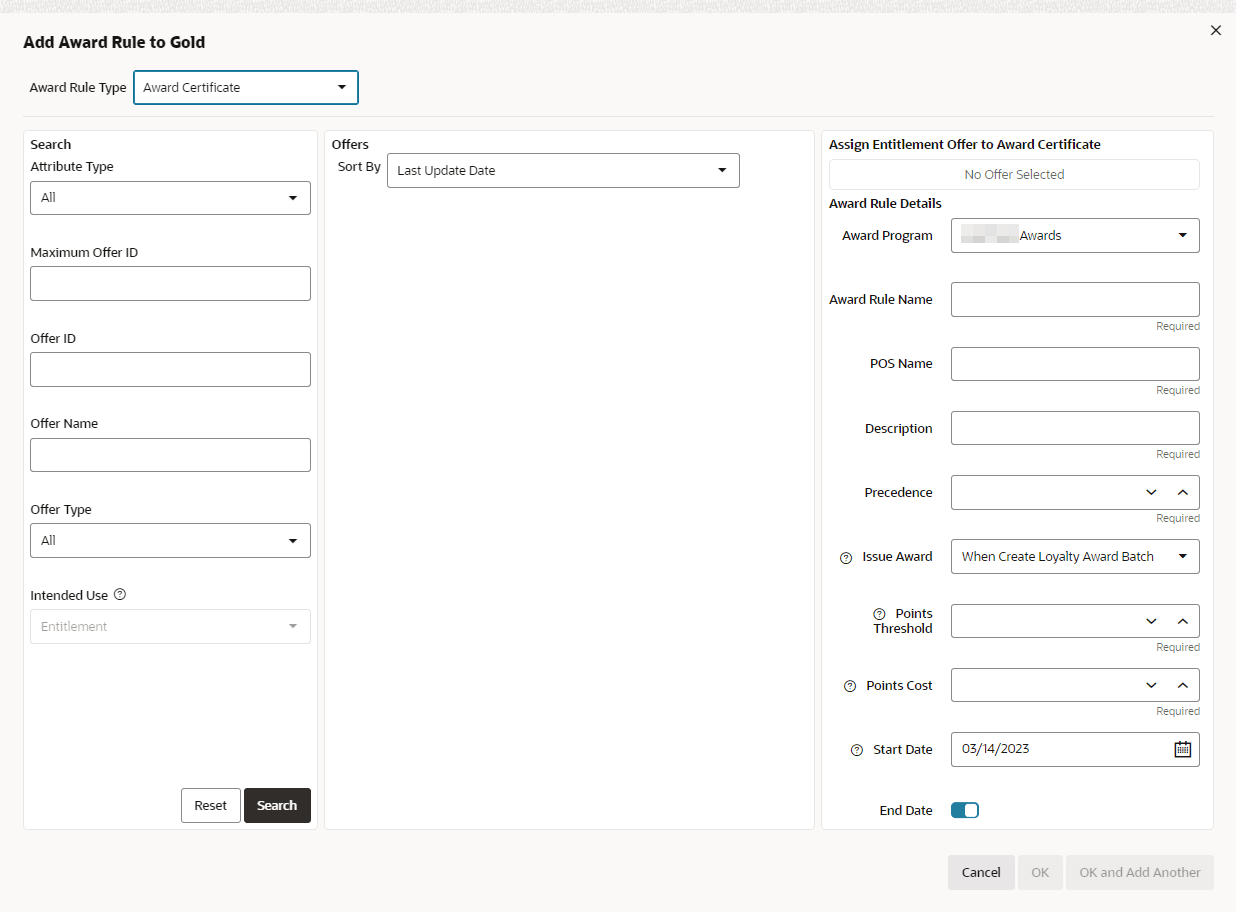Open the Start Date calendar picker icon
This screenshot has width=1236, height=912.
(1182, 749)
